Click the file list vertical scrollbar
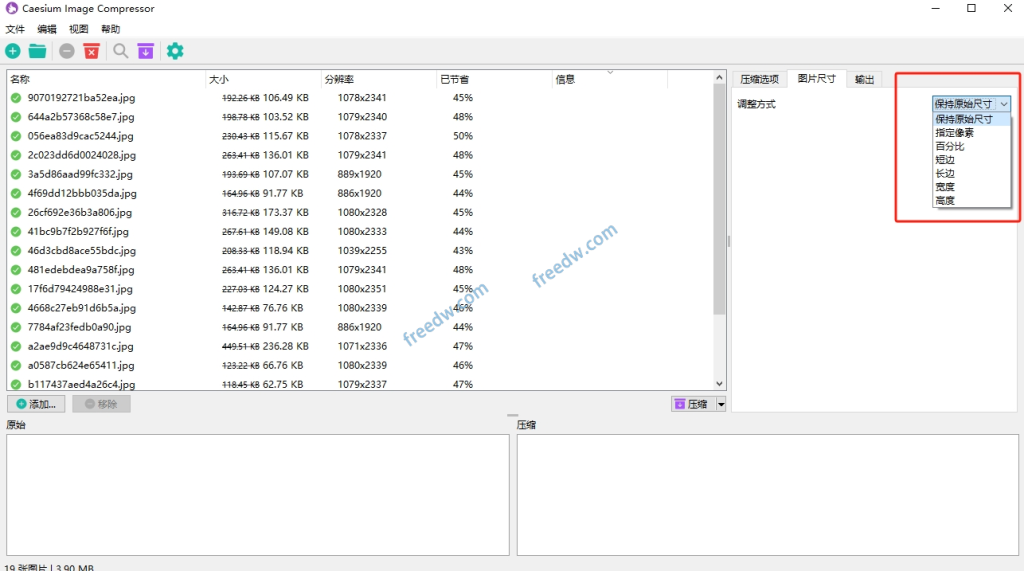Screen dimensions: 1024x571 pyautogui.click(x=719, y=200)
